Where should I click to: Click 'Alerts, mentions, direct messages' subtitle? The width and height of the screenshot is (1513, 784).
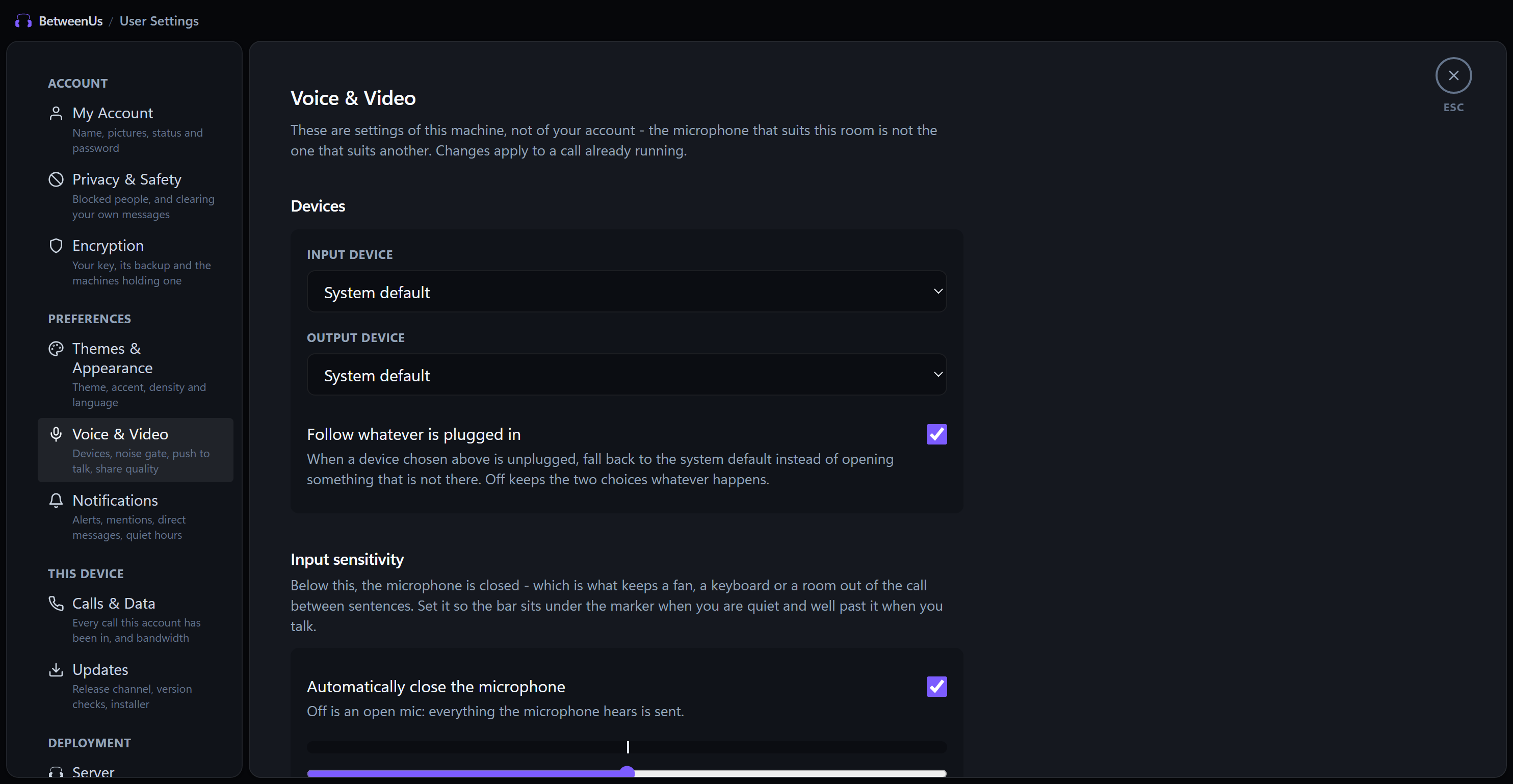coord(128,528)
